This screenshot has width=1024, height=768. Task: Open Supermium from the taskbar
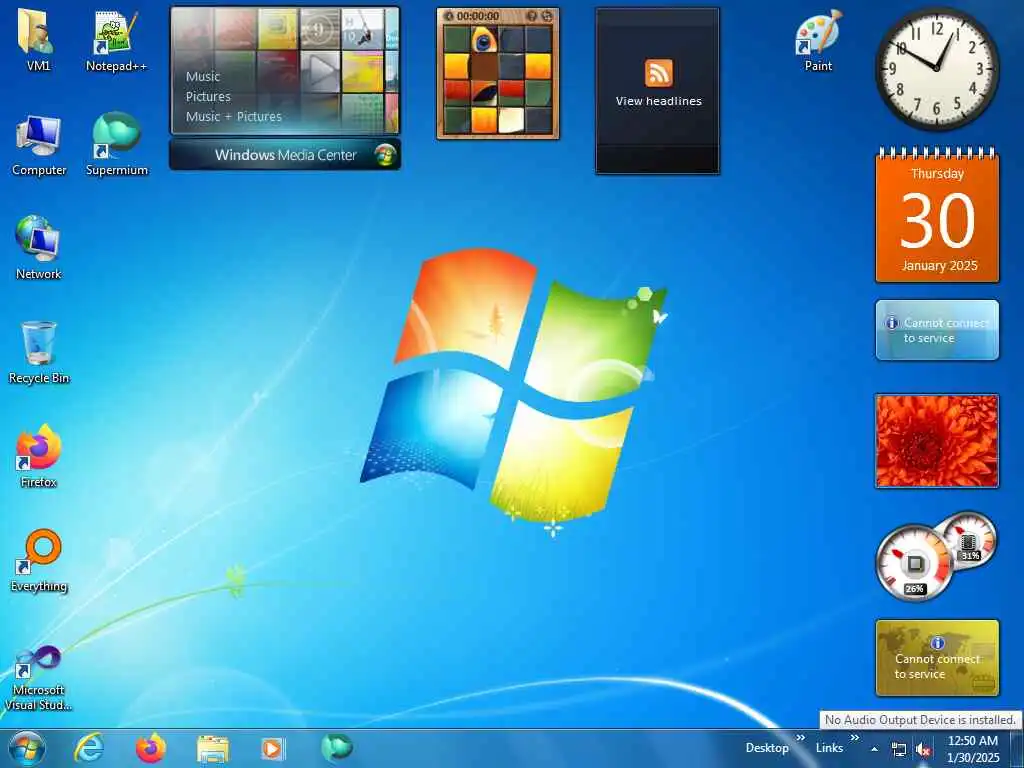click(336, 747)
